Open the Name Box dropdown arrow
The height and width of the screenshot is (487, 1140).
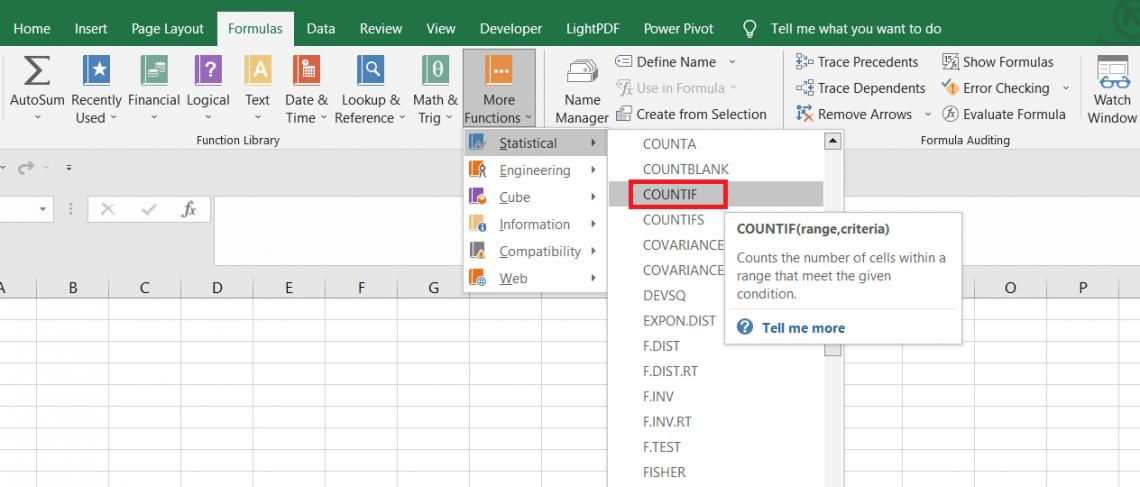click(x=44, y=210)
